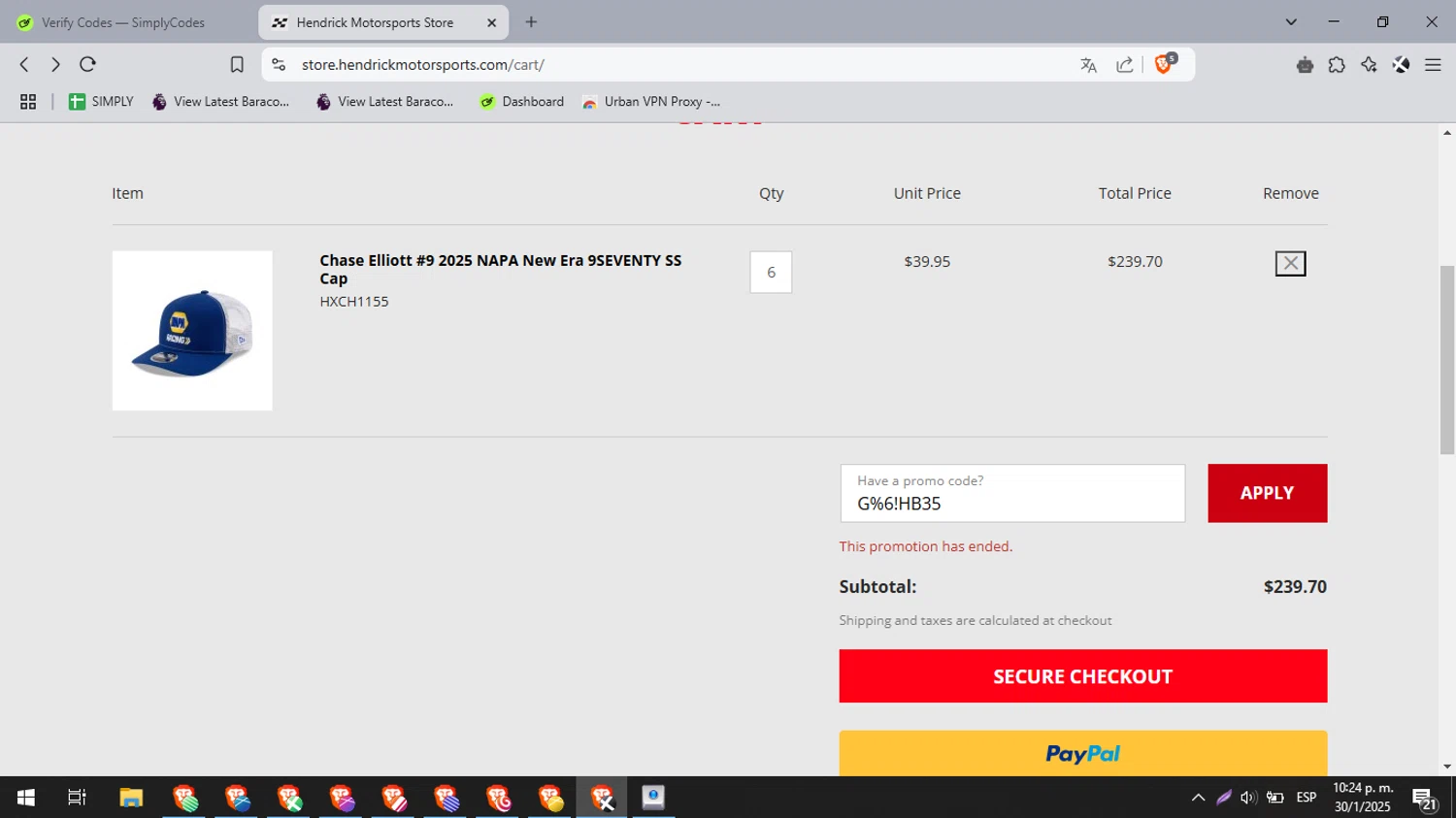This screenshot has height=818, width=1456.
Task: Open Windows Task View
Action: pos(77,798)
